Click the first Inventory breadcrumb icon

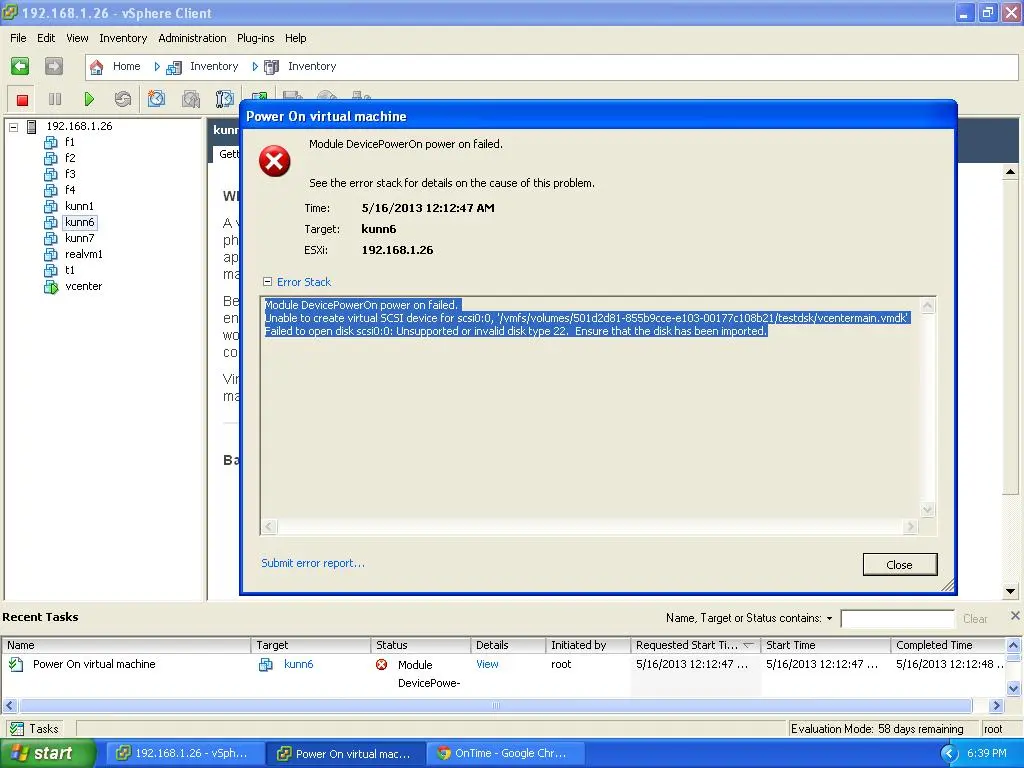tap(174, 67)
